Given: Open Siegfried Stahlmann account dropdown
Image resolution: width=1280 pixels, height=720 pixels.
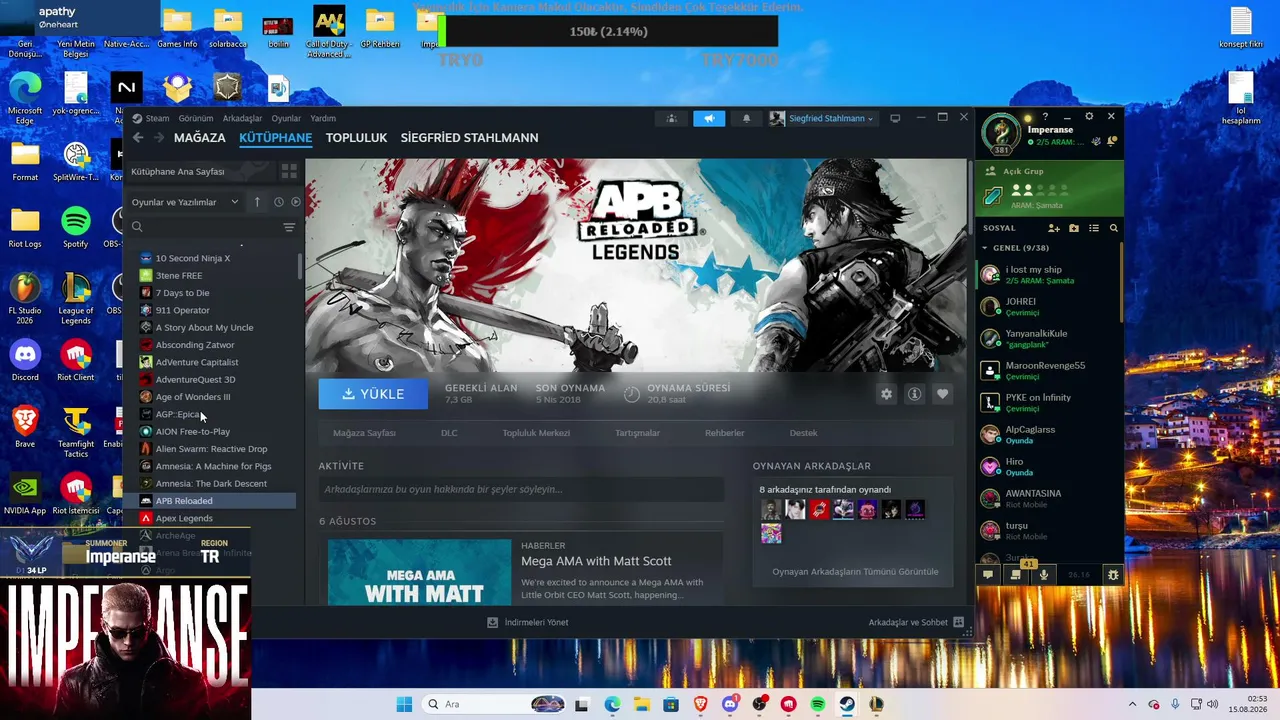Looking at the screenshot, I should pos(822,118).
